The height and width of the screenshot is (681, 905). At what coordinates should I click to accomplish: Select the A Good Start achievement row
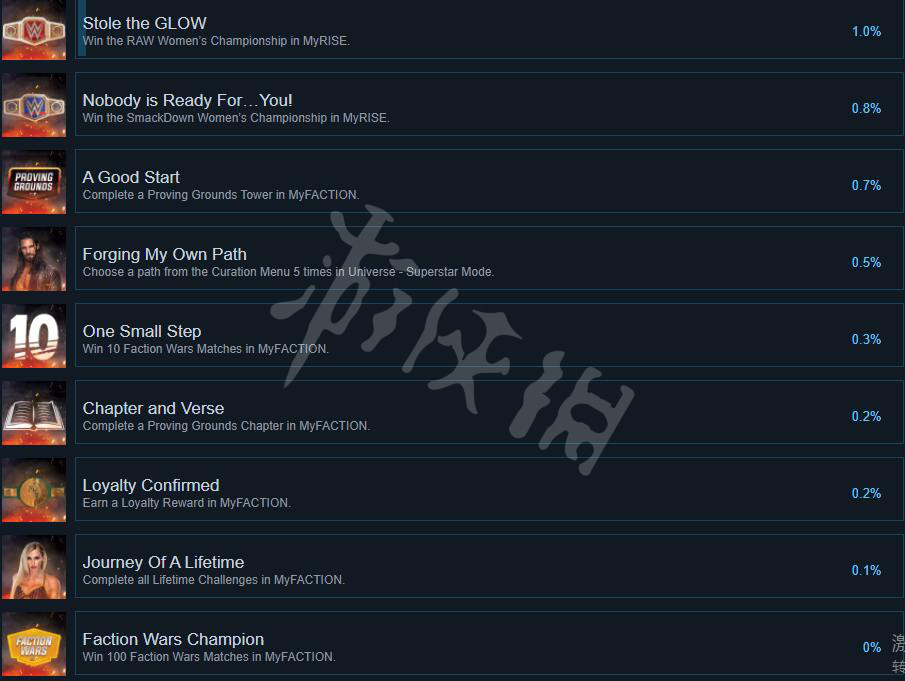click(x=489, y=181)
